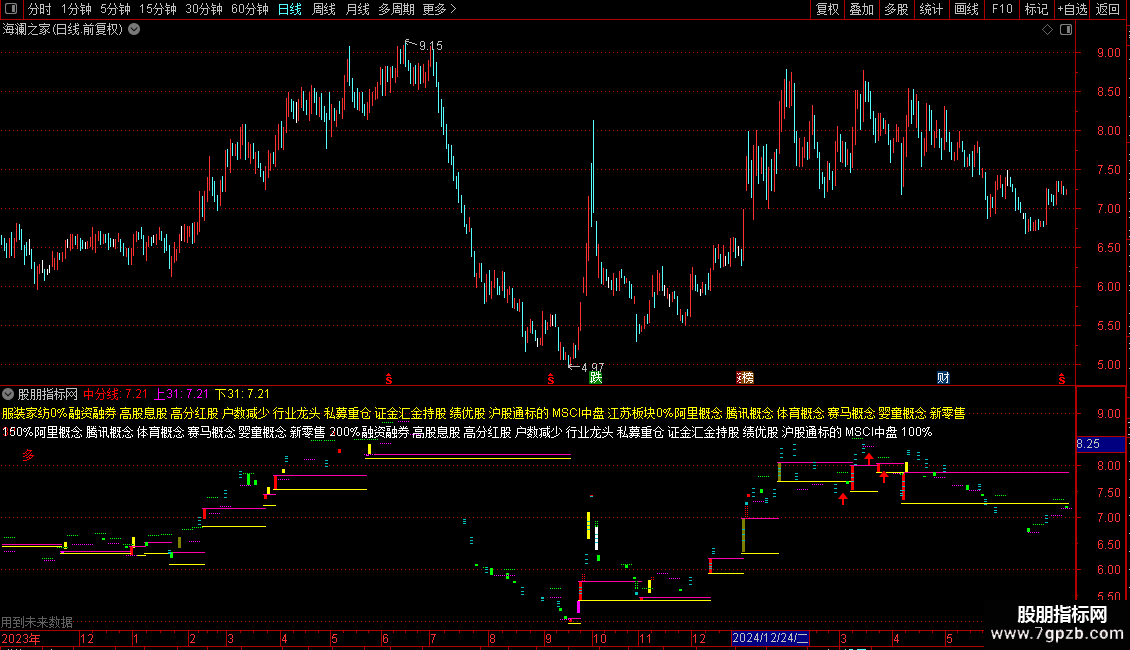Switch to 月线 monthly chart
Image resolution: width=1130 pixels, height=650 pixels.
tap(357, 9)
